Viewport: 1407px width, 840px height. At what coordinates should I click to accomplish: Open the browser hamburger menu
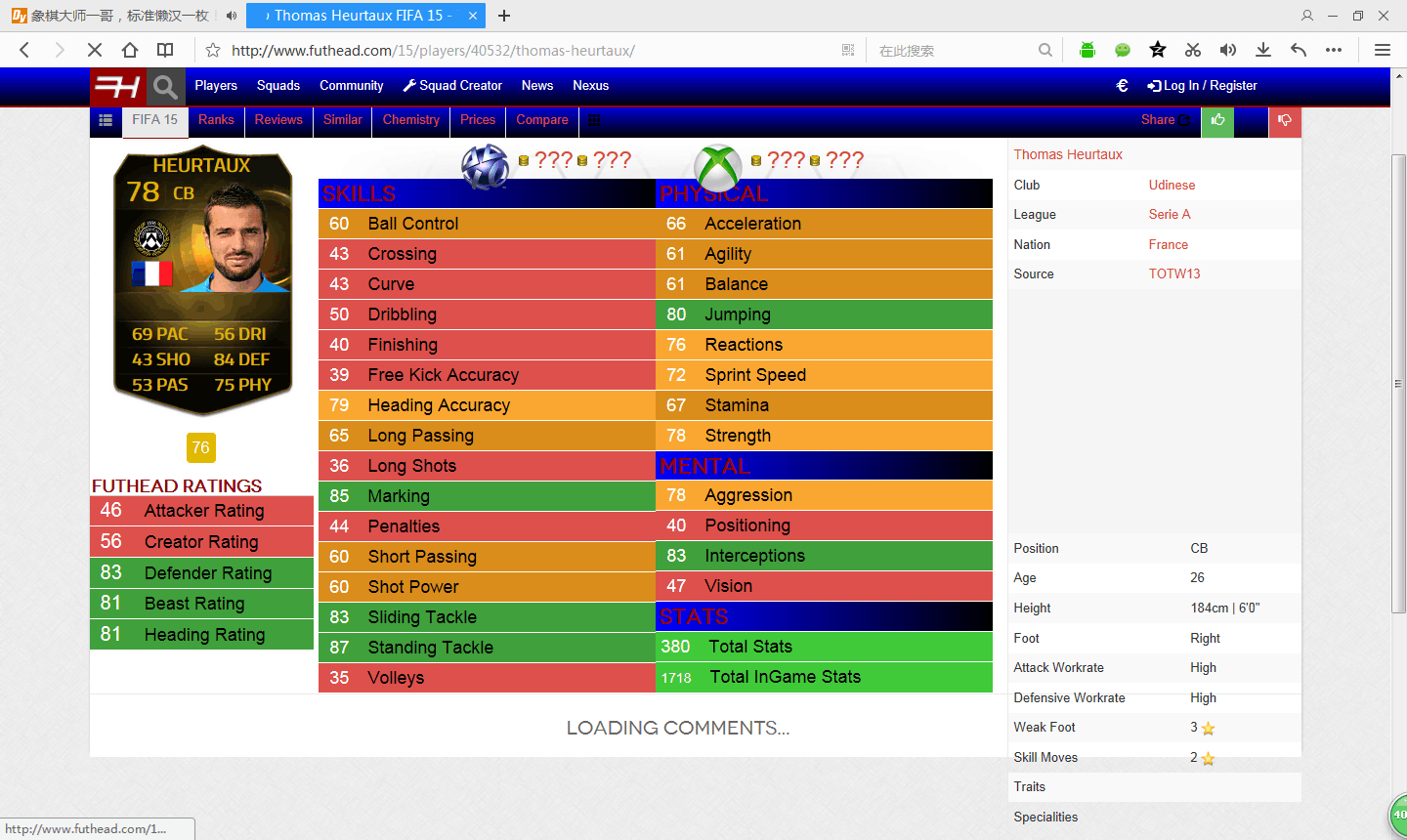[x=1383, y=50]
